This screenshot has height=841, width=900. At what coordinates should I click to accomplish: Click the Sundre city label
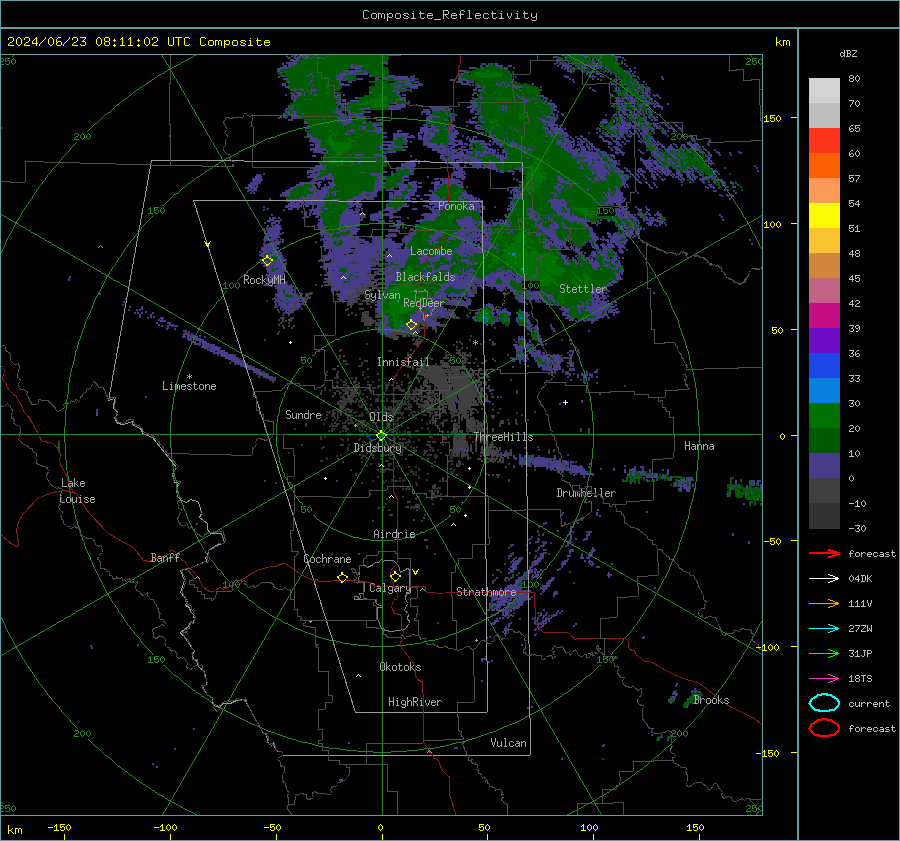pos(303,414)
